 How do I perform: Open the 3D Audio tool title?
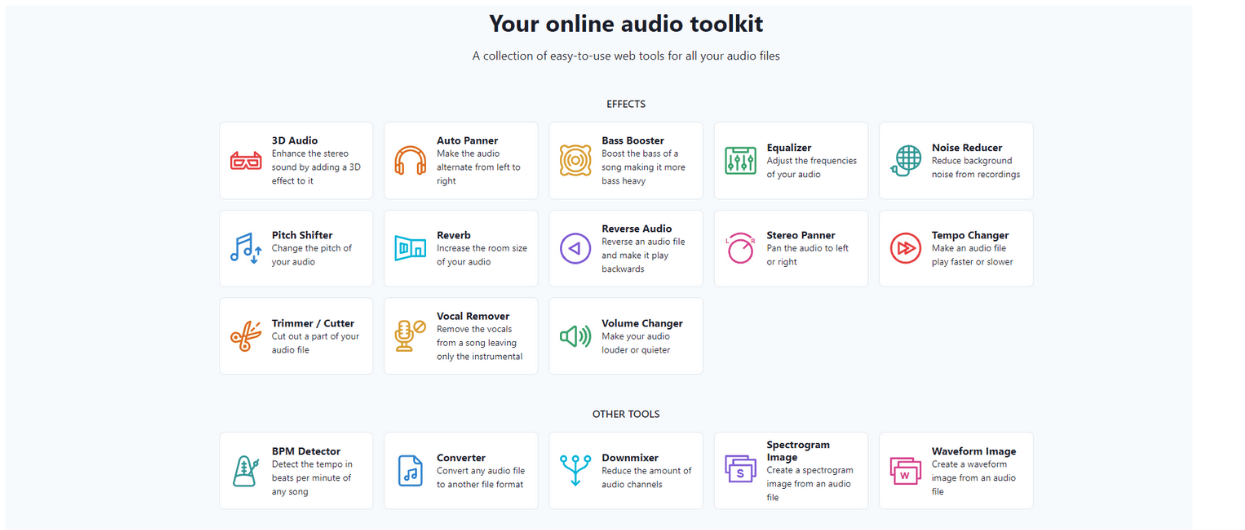(x=295, y=141)
